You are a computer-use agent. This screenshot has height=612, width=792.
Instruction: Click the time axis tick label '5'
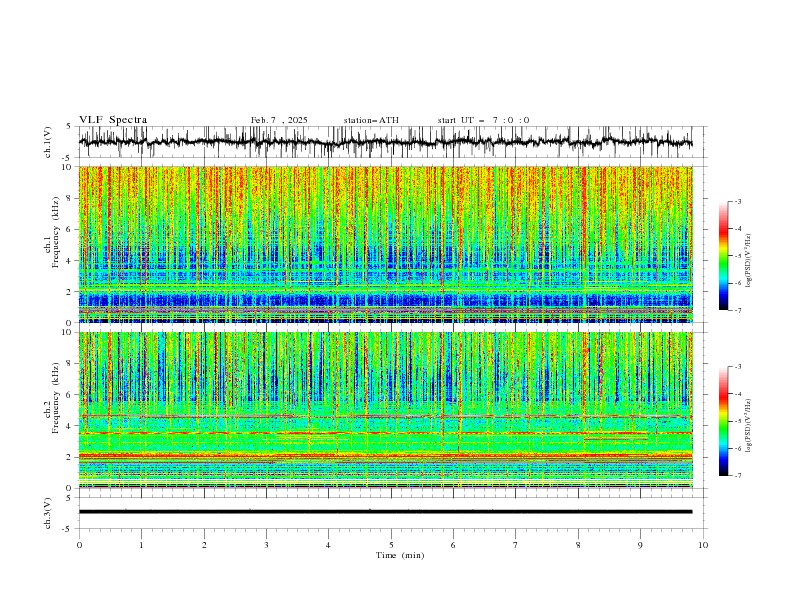point(391,545)
